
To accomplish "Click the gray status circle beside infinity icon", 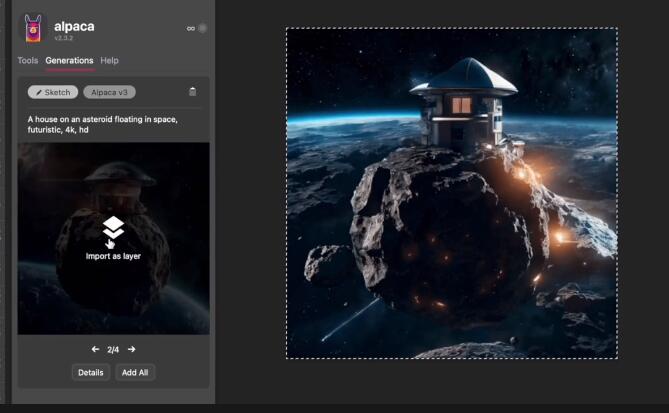I will (203, 28).
